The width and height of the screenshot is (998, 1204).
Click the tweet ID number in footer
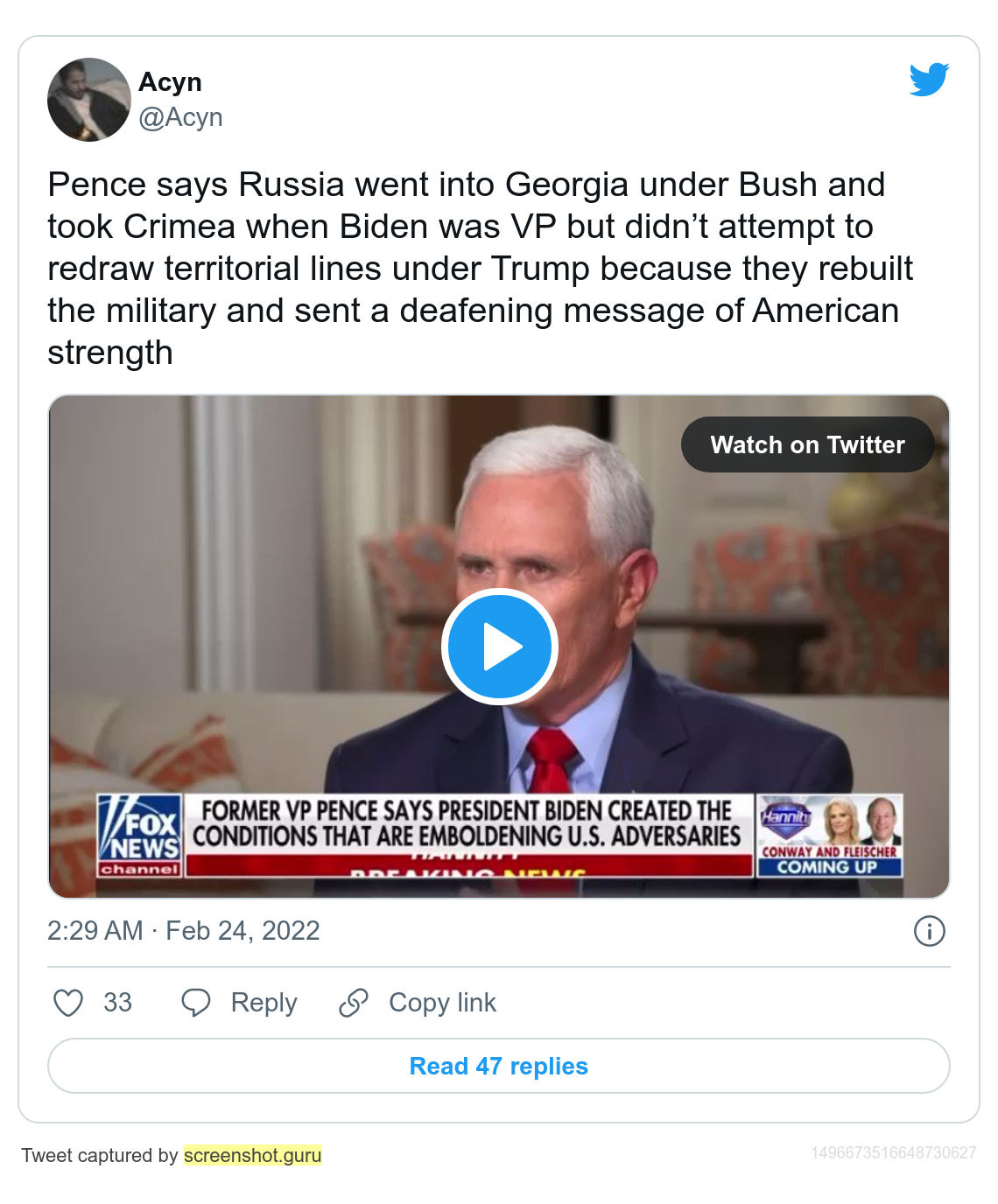893,1152
